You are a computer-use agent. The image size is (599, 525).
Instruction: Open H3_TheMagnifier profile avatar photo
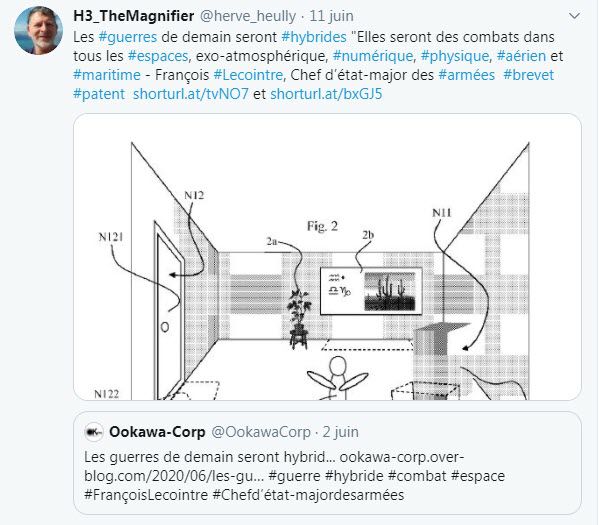(38, 30)
